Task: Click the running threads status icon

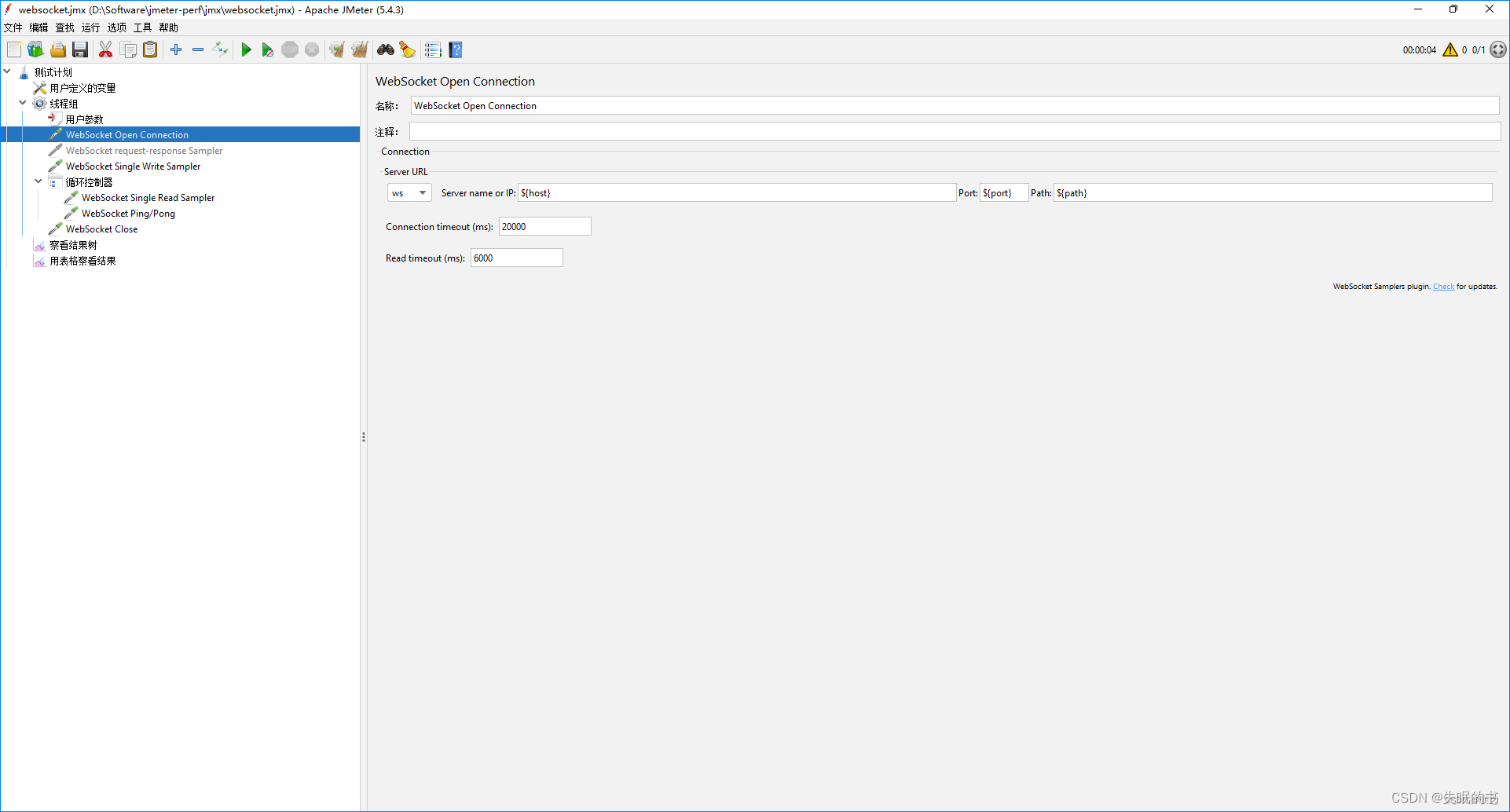Action: [x=1498, y=49]
